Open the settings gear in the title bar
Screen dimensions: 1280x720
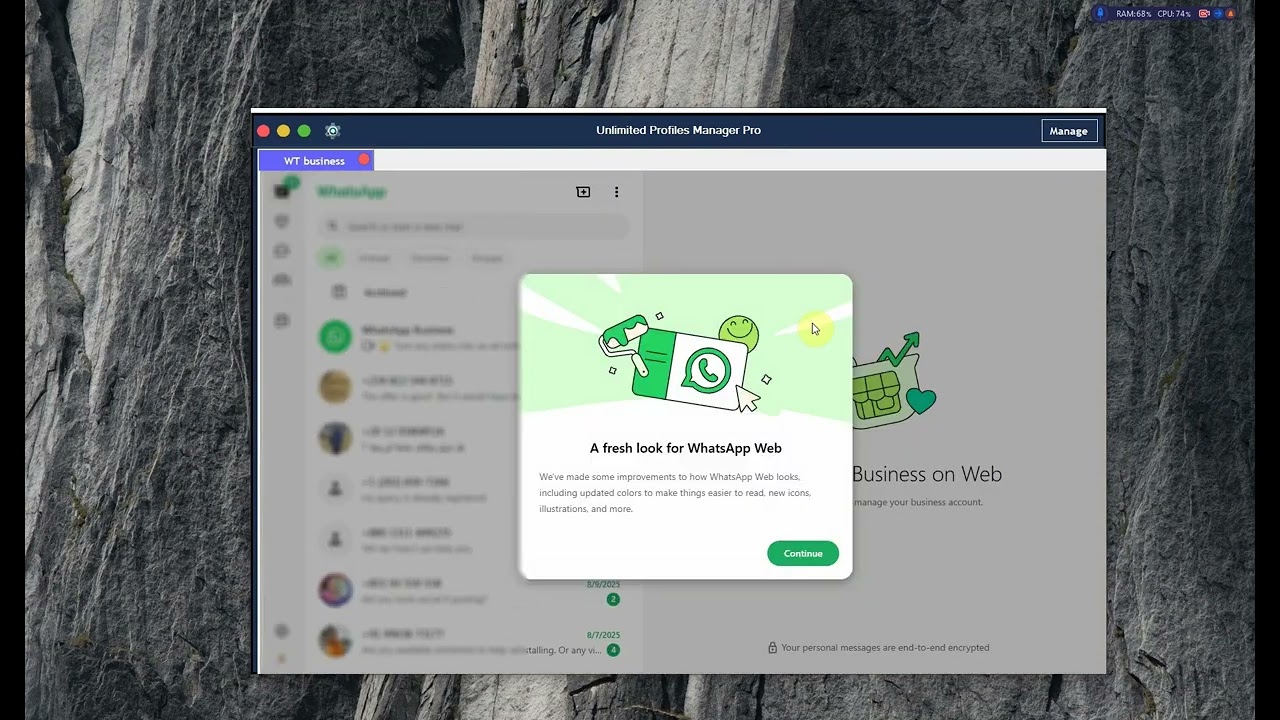click(x=333, y=131)
